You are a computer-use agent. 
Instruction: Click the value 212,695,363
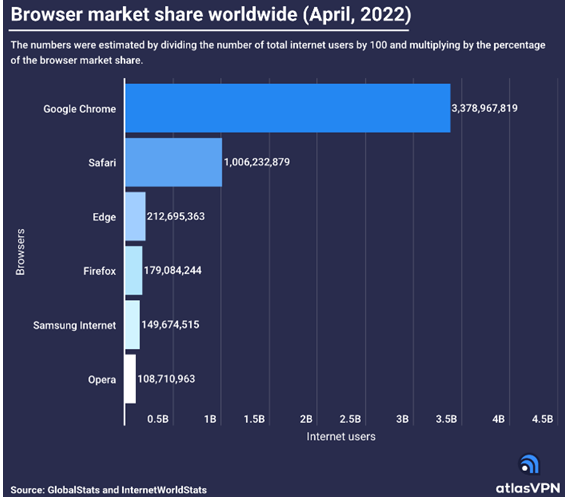[x=176, y=216]
